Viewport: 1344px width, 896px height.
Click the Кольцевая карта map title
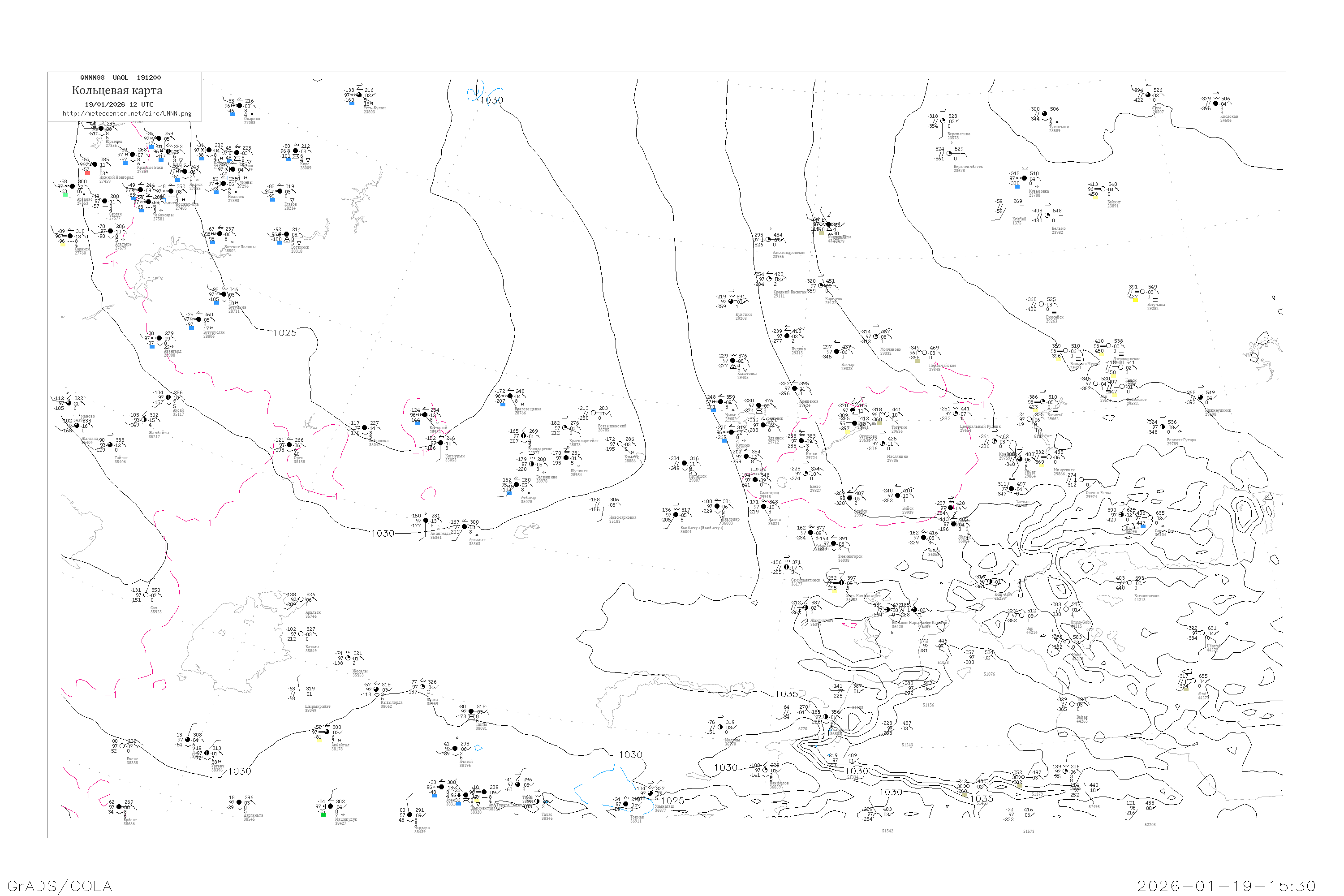[117, 90]
